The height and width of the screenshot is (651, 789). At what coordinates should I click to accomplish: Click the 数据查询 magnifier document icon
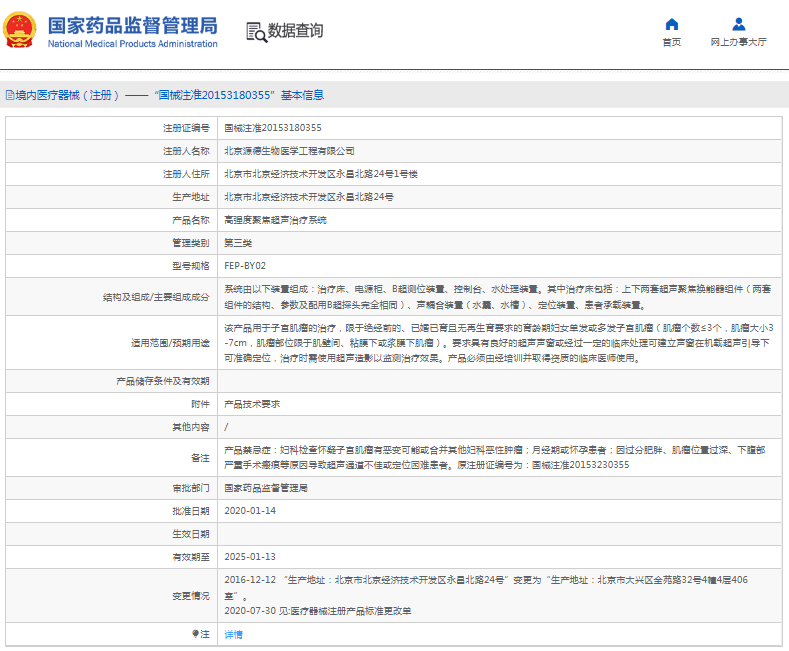(257, 32)
